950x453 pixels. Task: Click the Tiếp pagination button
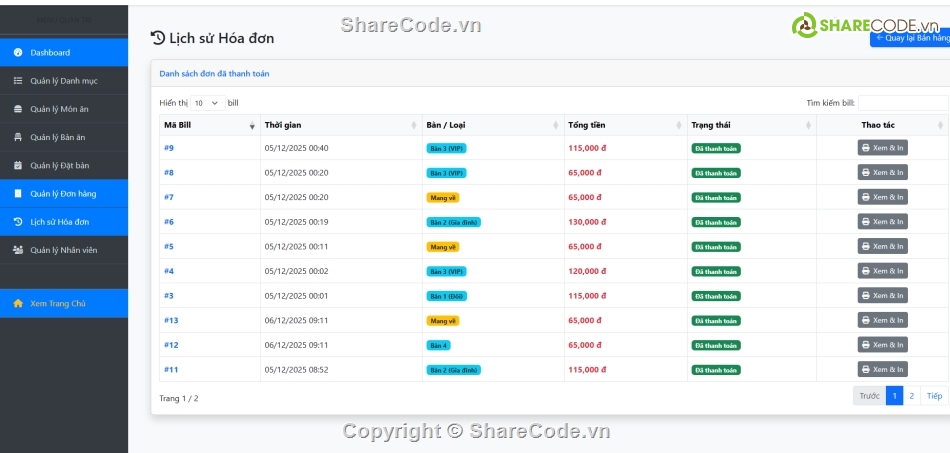(x=935, y=396)
